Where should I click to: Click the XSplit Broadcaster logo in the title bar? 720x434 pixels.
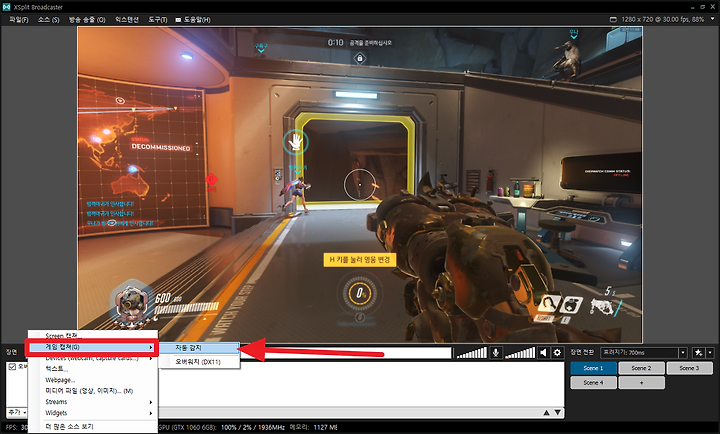[x=6, y=7]
